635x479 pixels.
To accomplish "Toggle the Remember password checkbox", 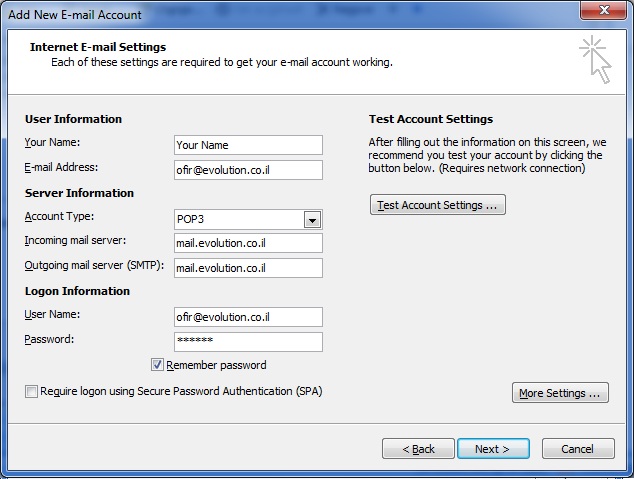I will tap(157, 365).
